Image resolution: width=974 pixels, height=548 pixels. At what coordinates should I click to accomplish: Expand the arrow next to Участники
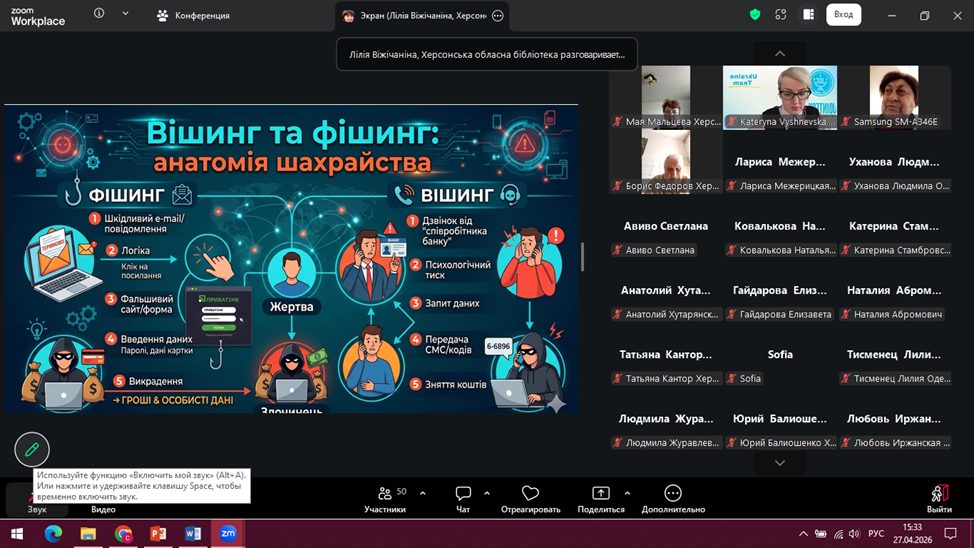[x=423, y=493]
